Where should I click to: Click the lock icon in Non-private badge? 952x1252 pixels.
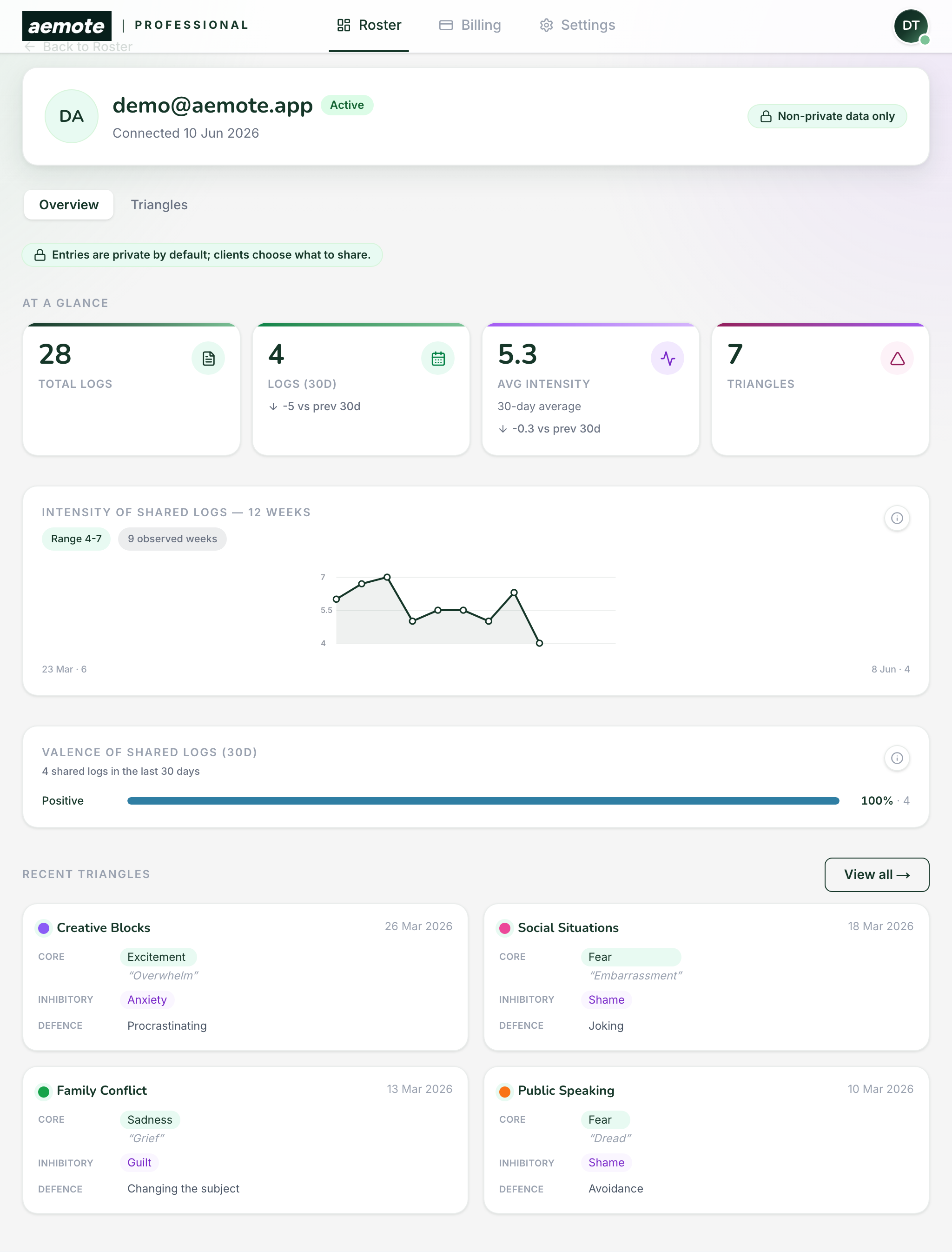(766, 116)
